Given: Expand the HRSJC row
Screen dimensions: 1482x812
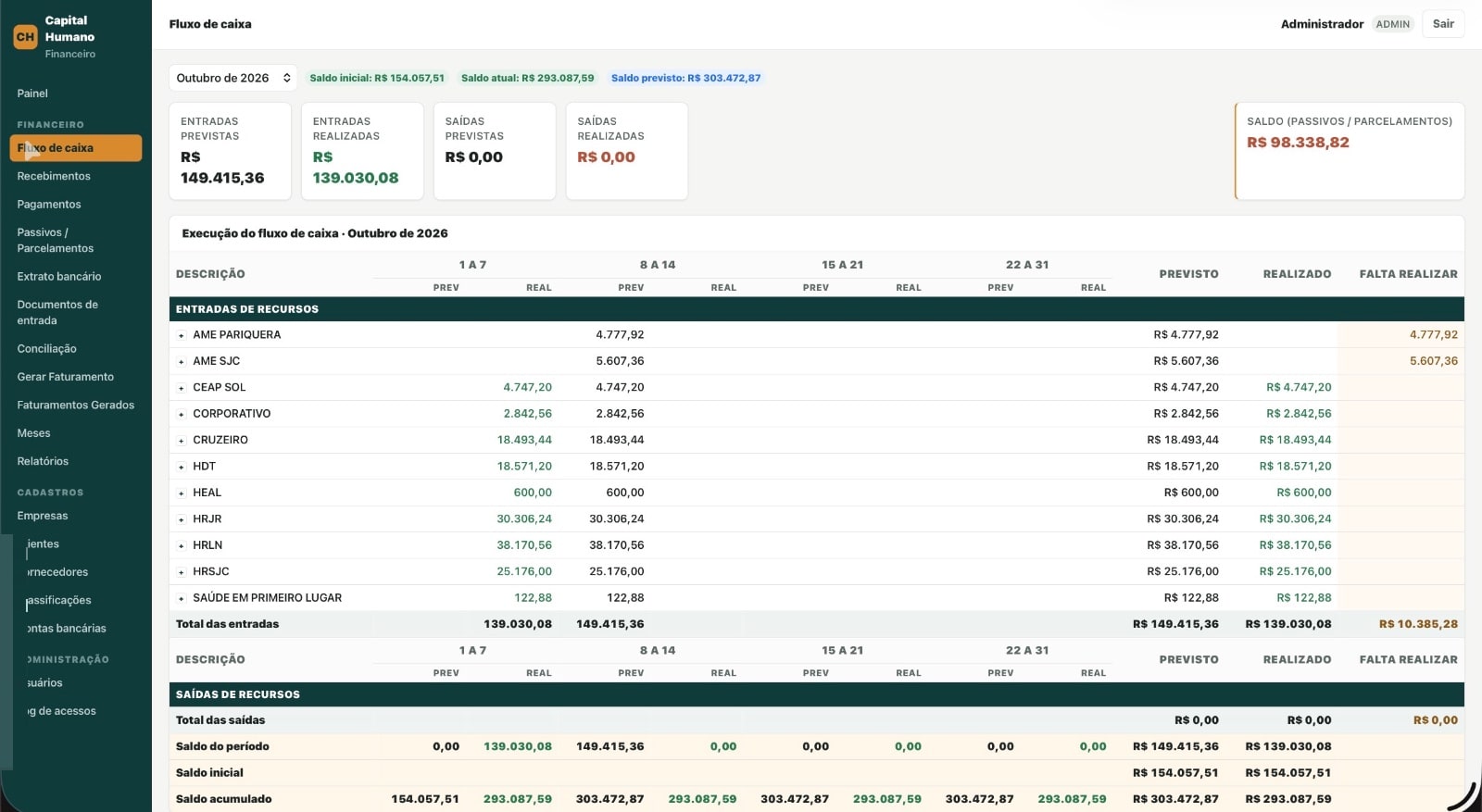Looking at the screenshot, I should [x=182, y=572].
